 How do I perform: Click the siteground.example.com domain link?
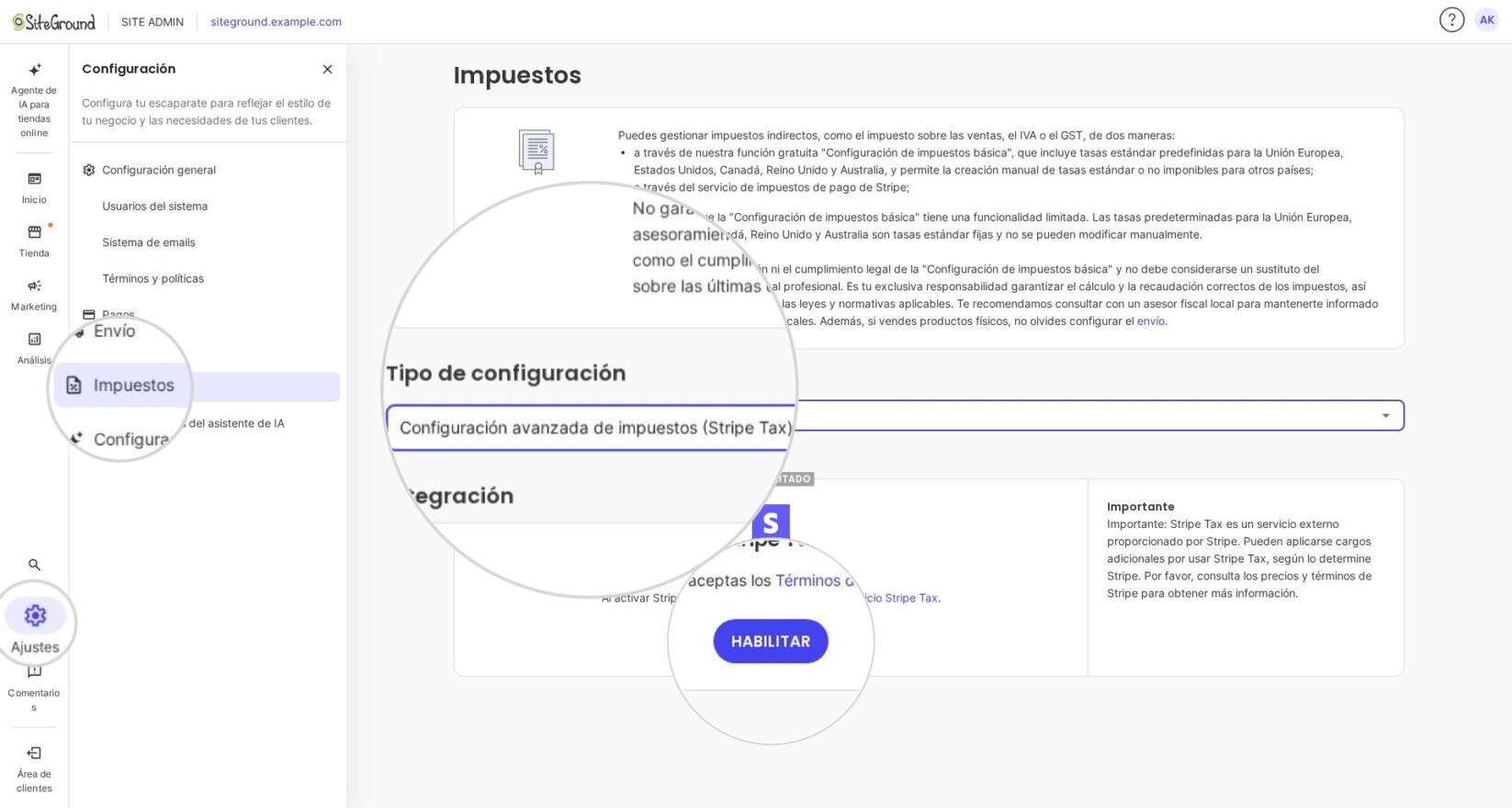pos(276,22)
